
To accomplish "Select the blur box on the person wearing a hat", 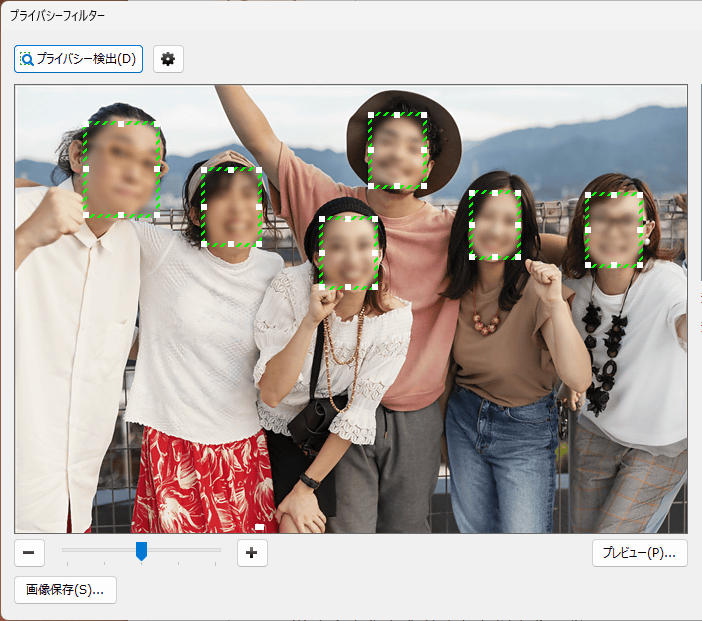I will coord(397,151).
